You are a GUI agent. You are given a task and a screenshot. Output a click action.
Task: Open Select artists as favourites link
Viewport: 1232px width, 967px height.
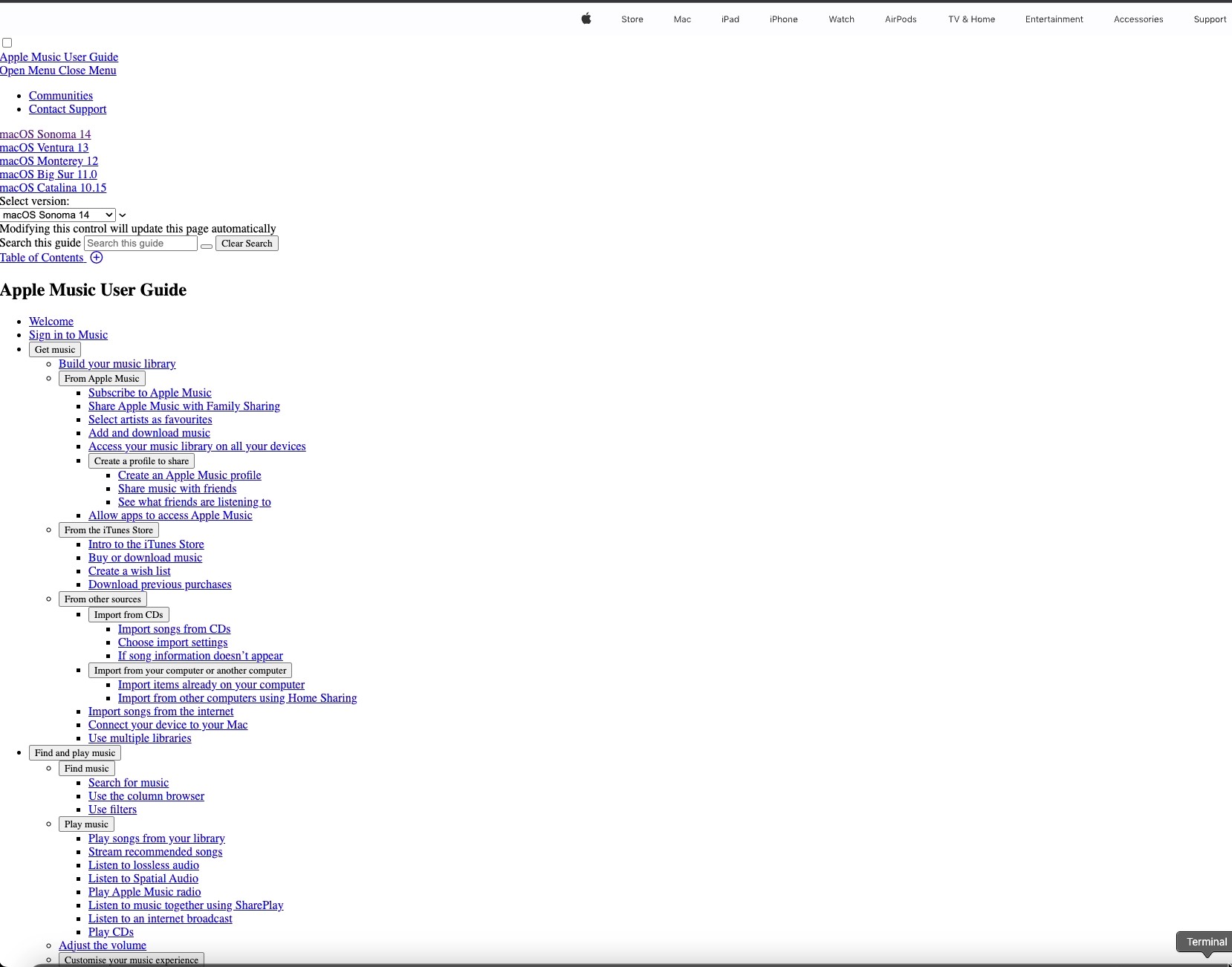point(150,420)
